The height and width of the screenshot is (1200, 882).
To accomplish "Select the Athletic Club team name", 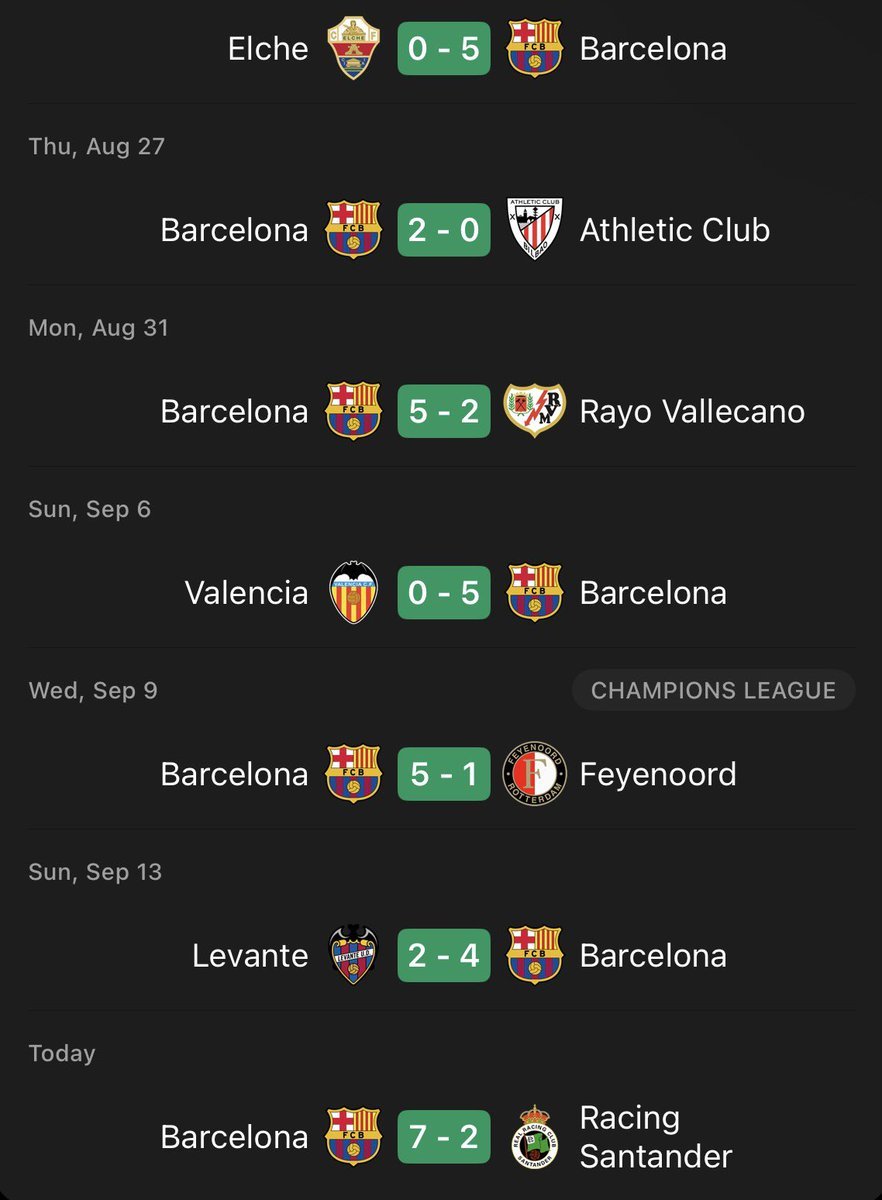I will pos(675,230).
